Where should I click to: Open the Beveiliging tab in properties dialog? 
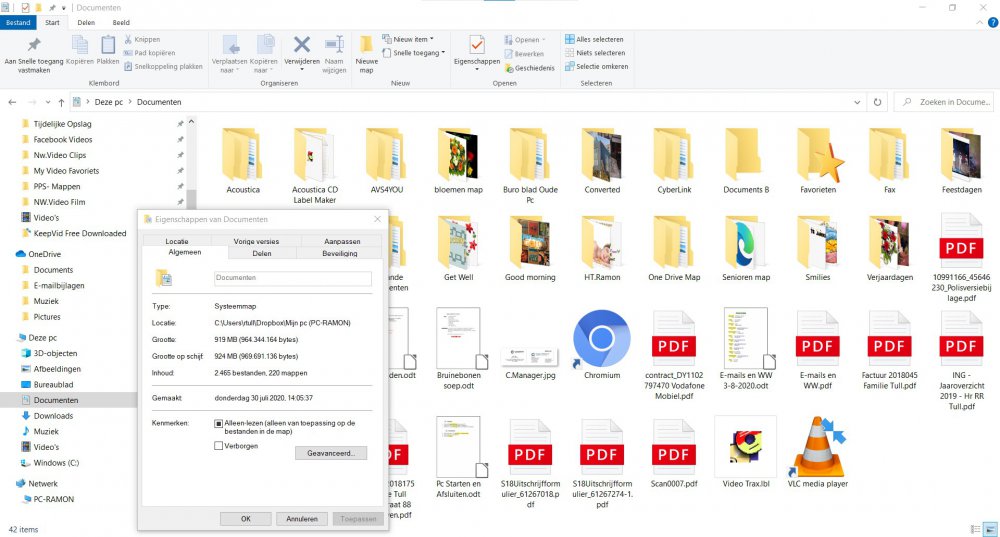coord(339,254)
